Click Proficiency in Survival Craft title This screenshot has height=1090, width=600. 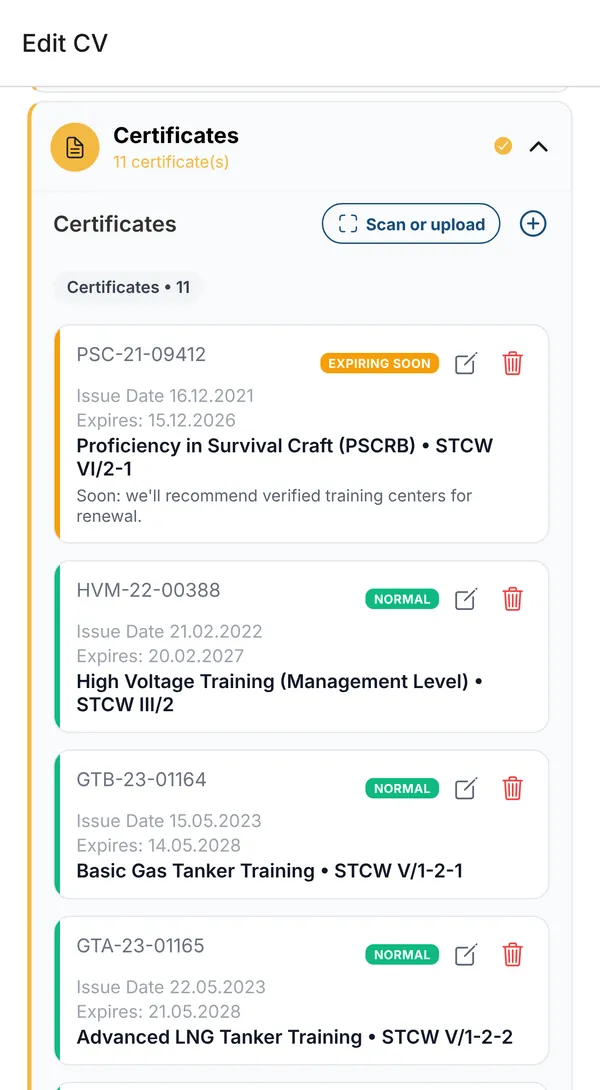[x=284, y=457]
